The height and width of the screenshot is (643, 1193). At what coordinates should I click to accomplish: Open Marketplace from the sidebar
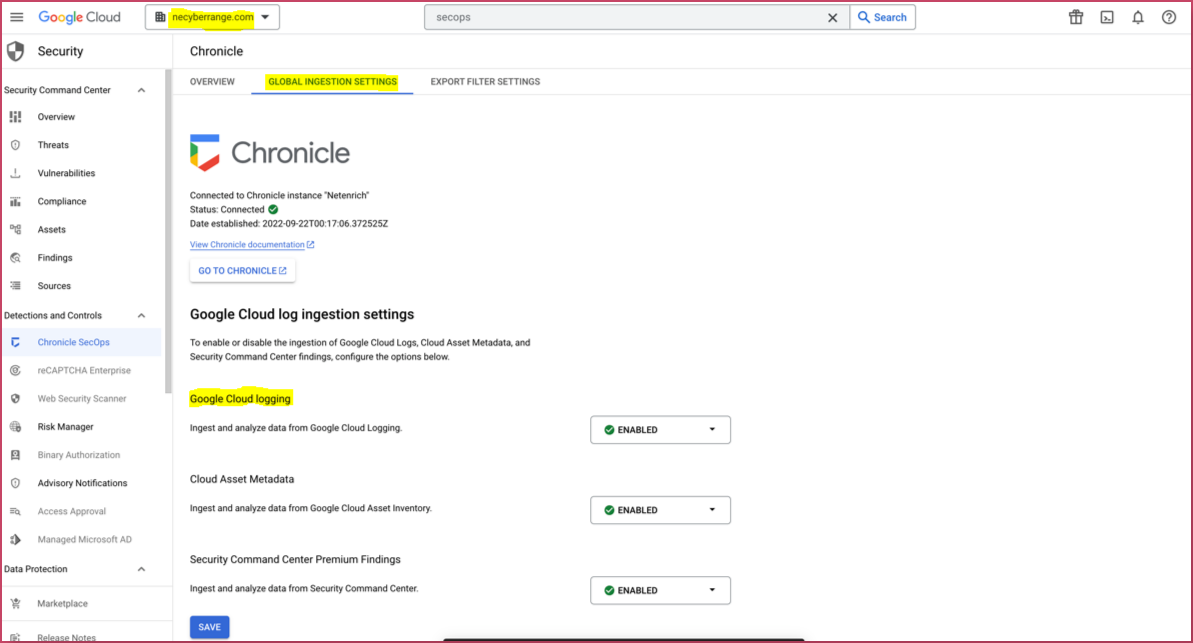[x=62, y=603]
